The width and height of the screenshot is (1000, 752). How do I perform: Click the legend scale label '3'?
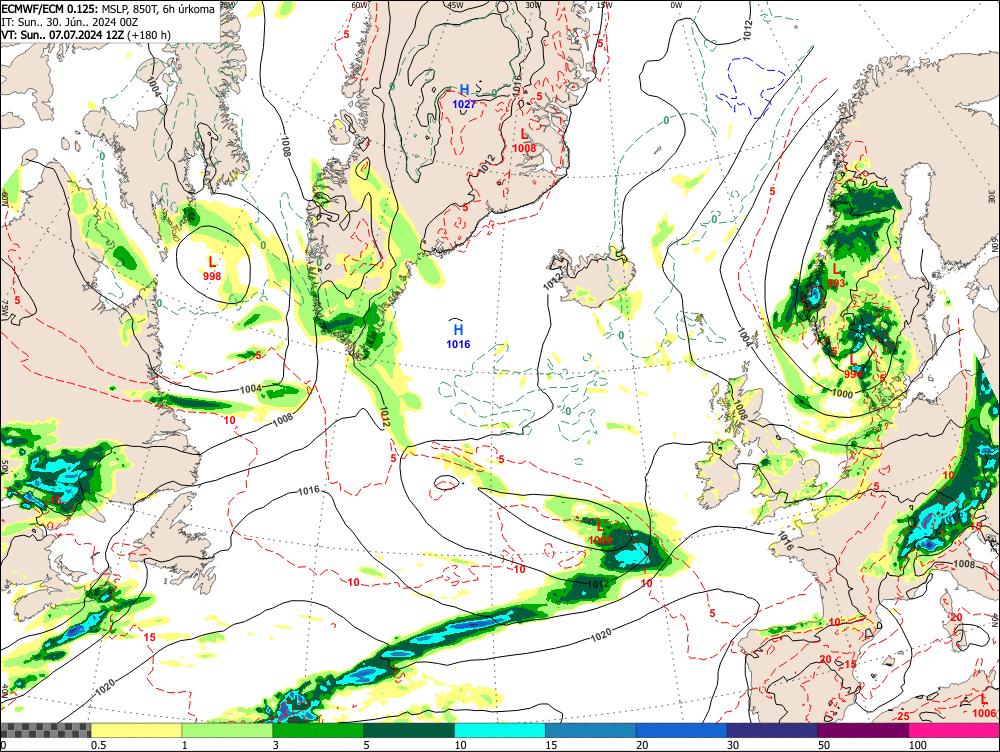tap(276, 745)
